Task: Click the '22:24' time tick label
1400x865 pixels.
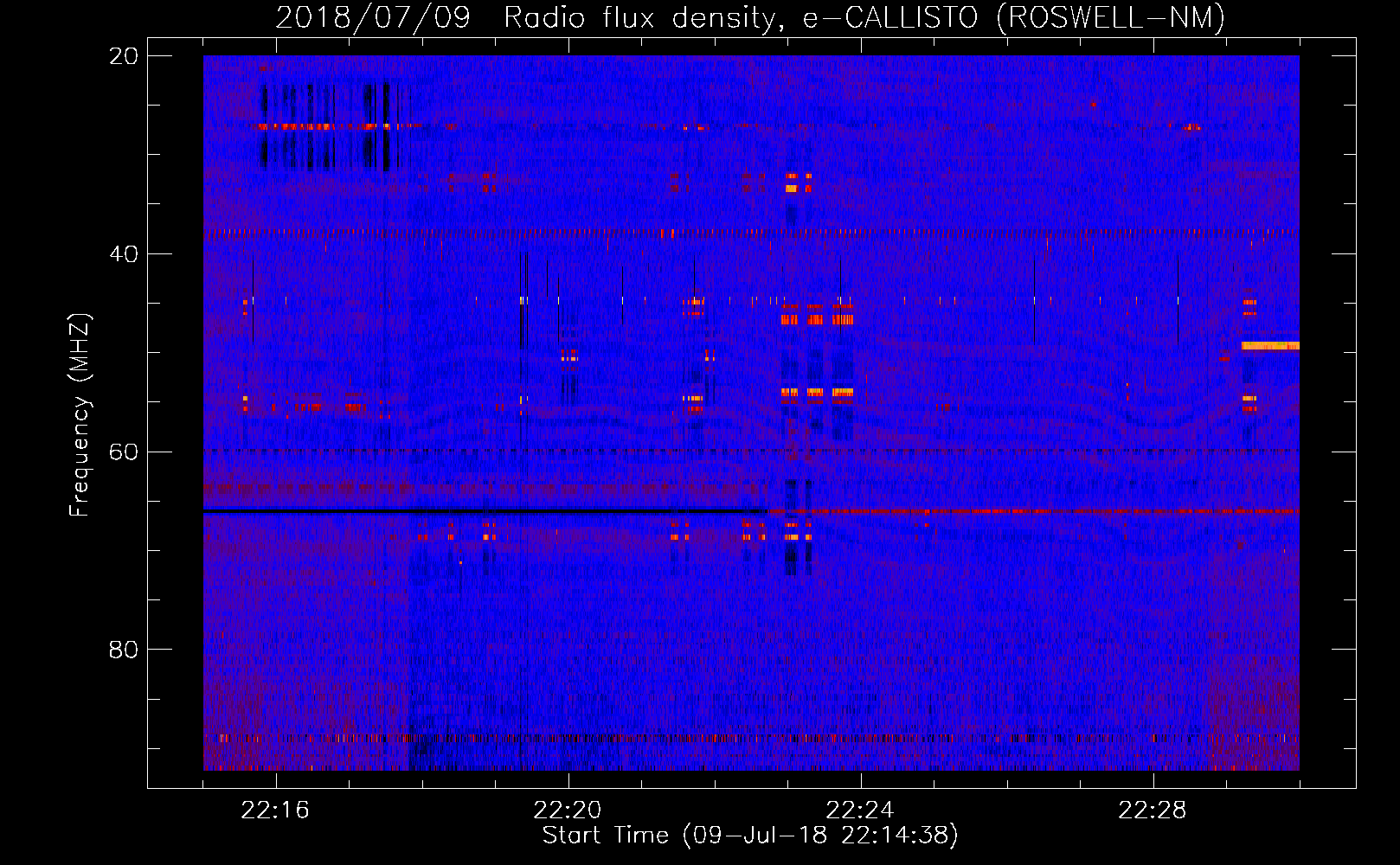Action: pos(860,811)
